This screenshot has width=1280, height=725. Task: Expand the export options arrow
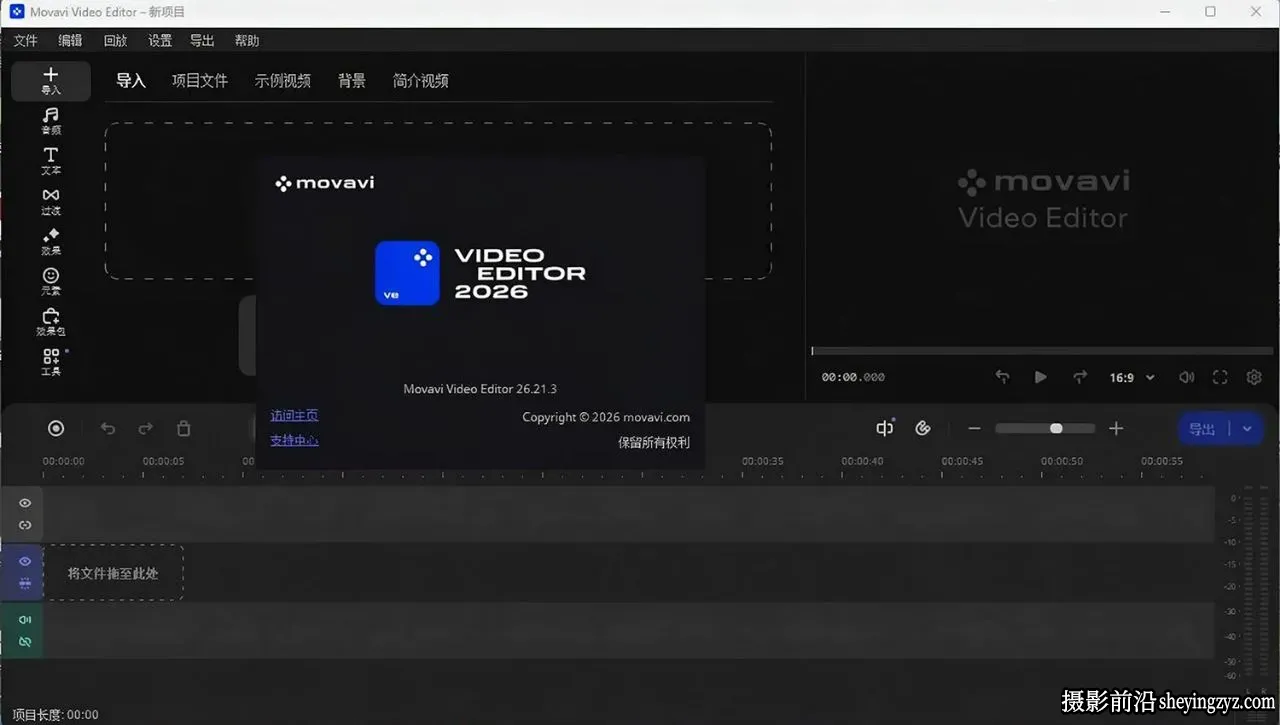1247,428
